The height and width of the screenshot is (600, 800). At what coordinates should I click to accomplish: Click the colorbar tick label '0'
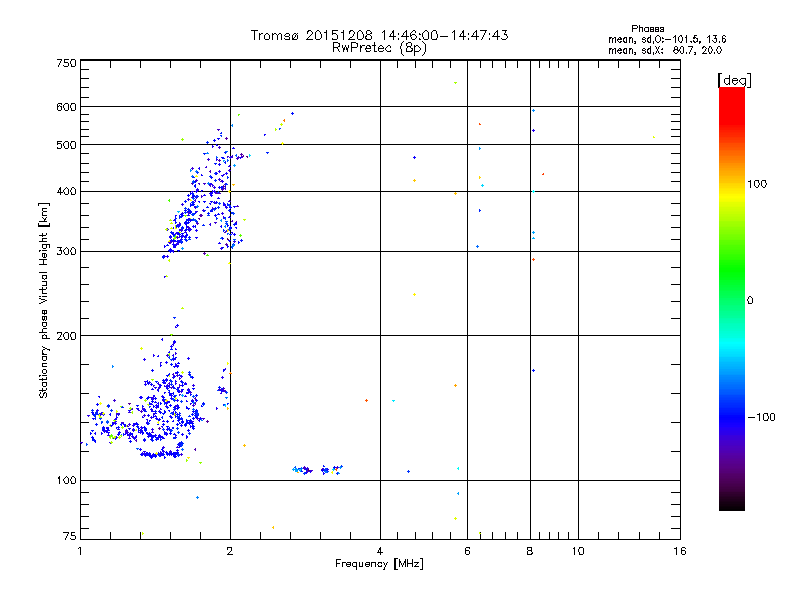(x=750, y=300)
